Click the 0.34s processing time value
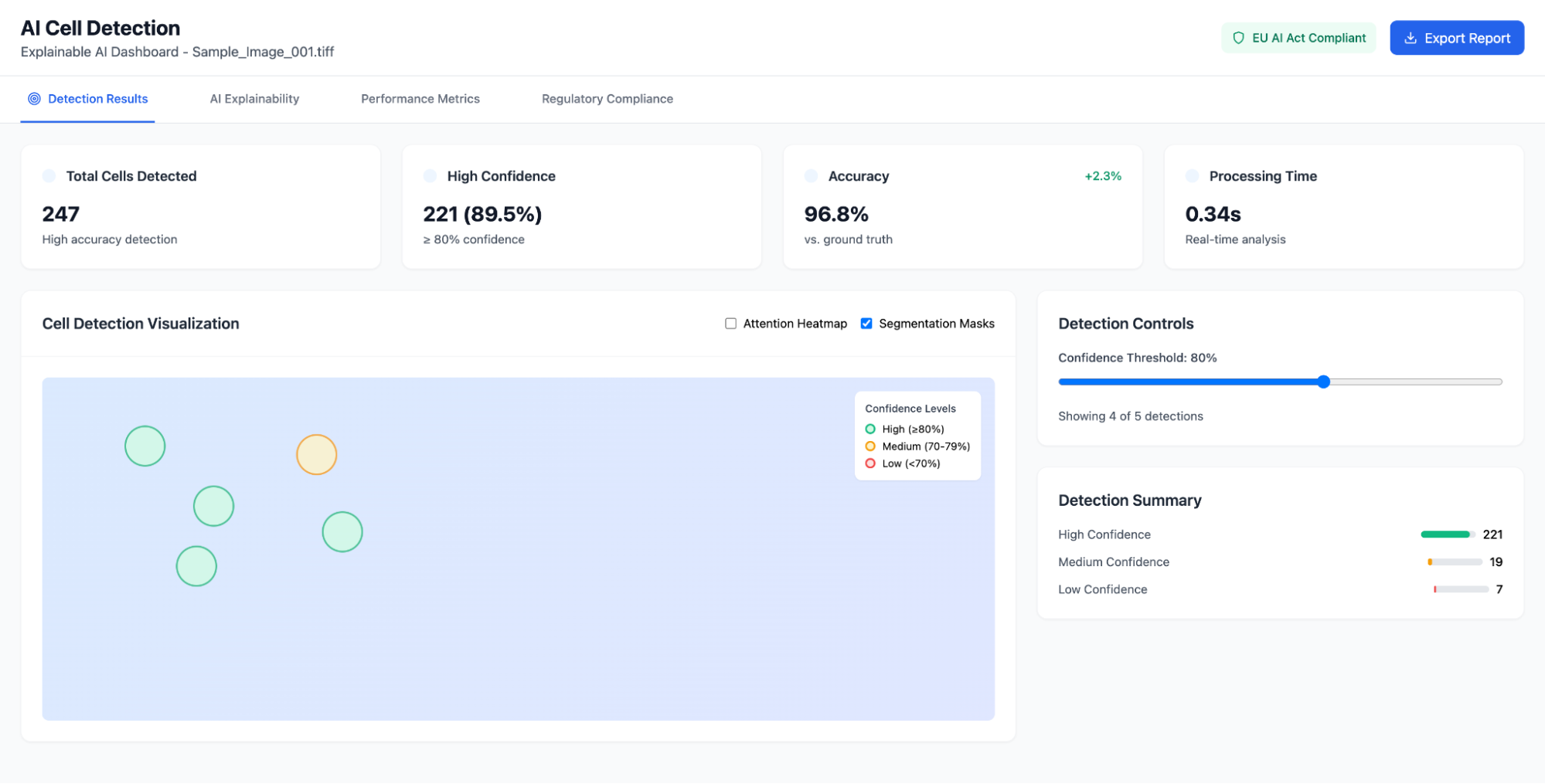This screenshot has width=1545, height=784. point(1213,214)
